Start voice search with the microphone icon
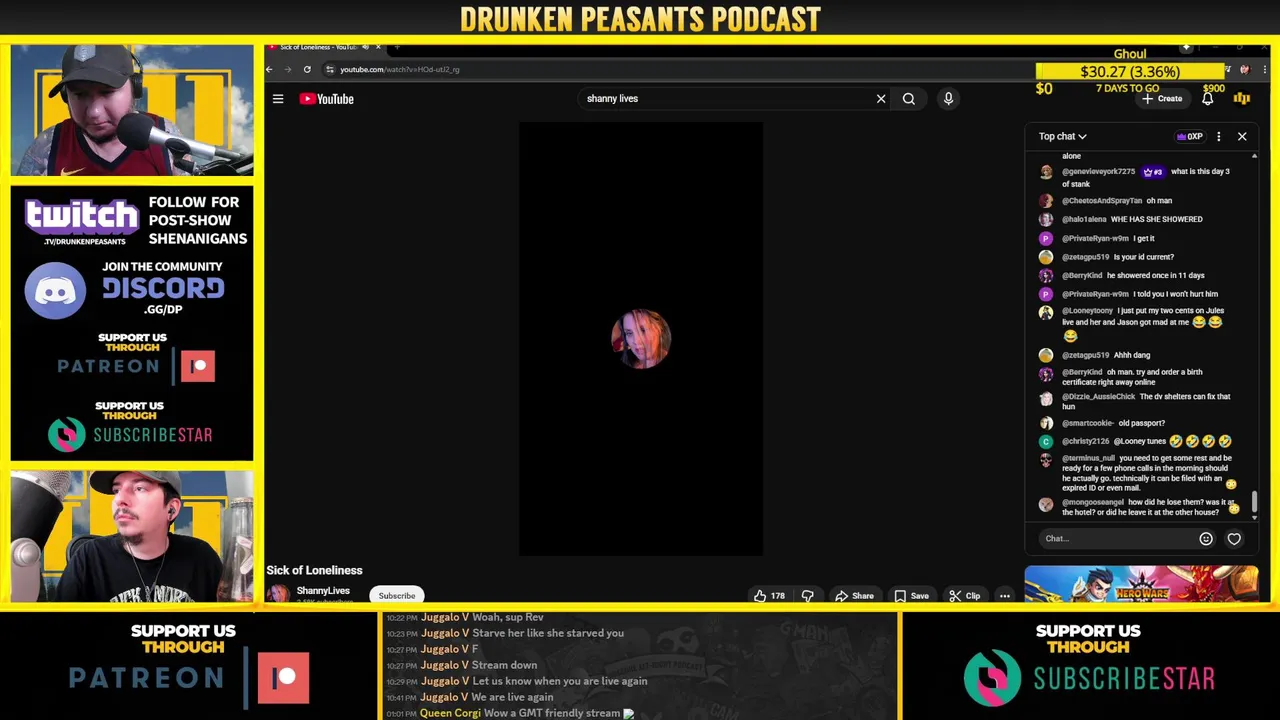The image size is (1280, 720). coord(948,99)
